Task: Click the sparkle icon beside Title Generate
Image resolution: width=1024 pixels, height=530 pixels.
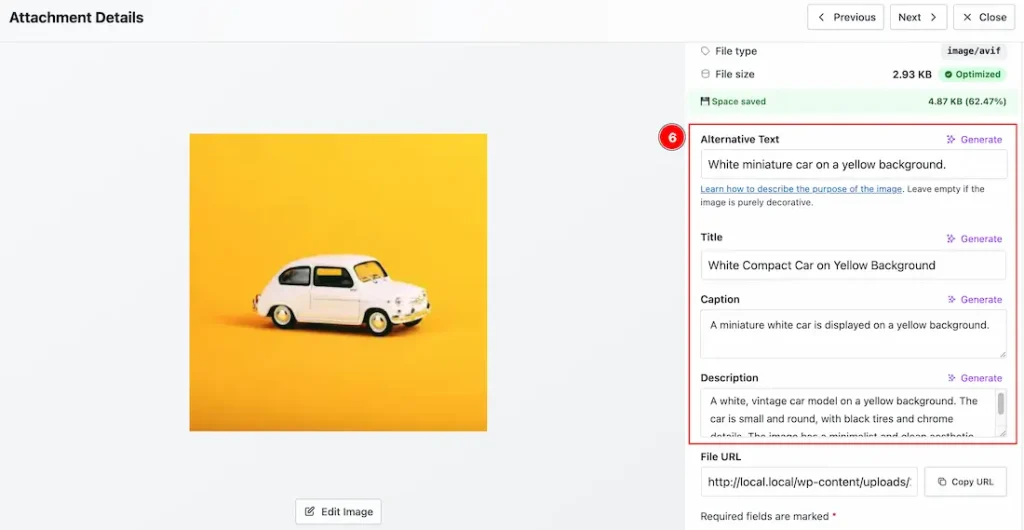Action: click(952, 239)
